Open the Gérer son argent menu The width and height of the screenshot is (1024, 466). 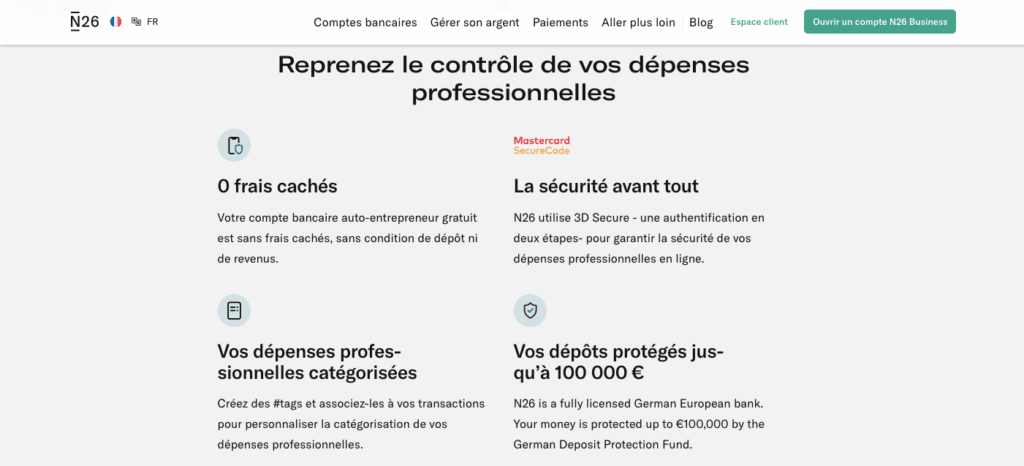475,22
